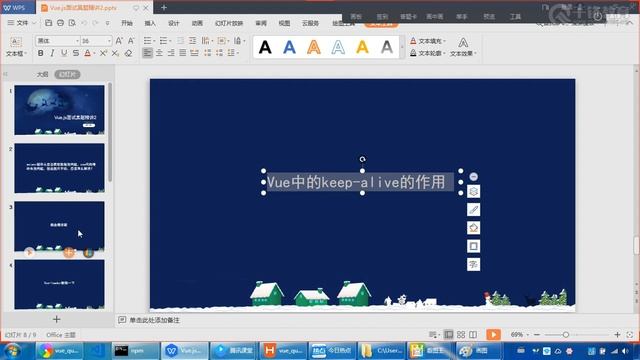This screenshot has width=640, height=360.
Task: Select slide 2 thumbnail
Action: coord(60,168)
